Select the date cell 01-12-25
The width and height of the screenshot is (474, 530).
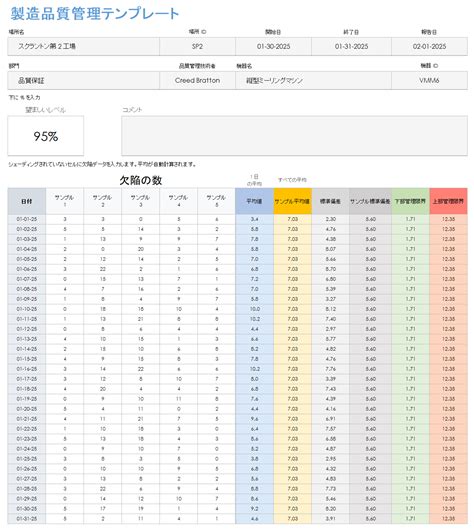point(27,329)
